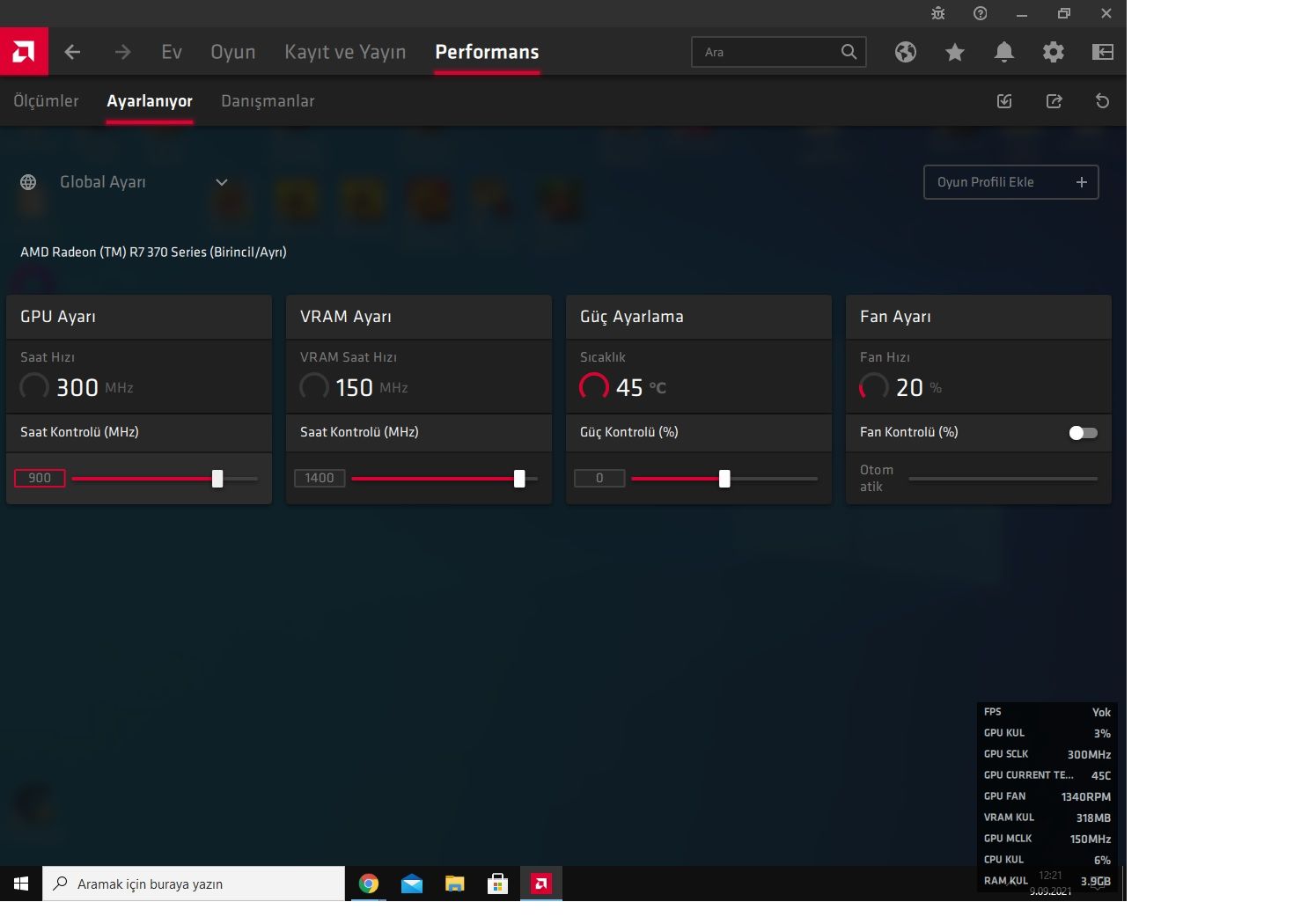Click the GPU FAN row in metrics overlay
Image resolution: width=1308 pixels, height=924 pixels.
(1047, 796)
